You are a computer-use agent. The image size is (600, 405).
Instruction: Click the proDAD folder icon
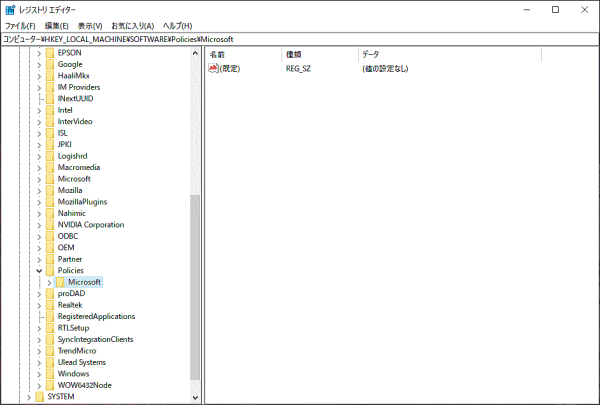(x=50, y=294)
